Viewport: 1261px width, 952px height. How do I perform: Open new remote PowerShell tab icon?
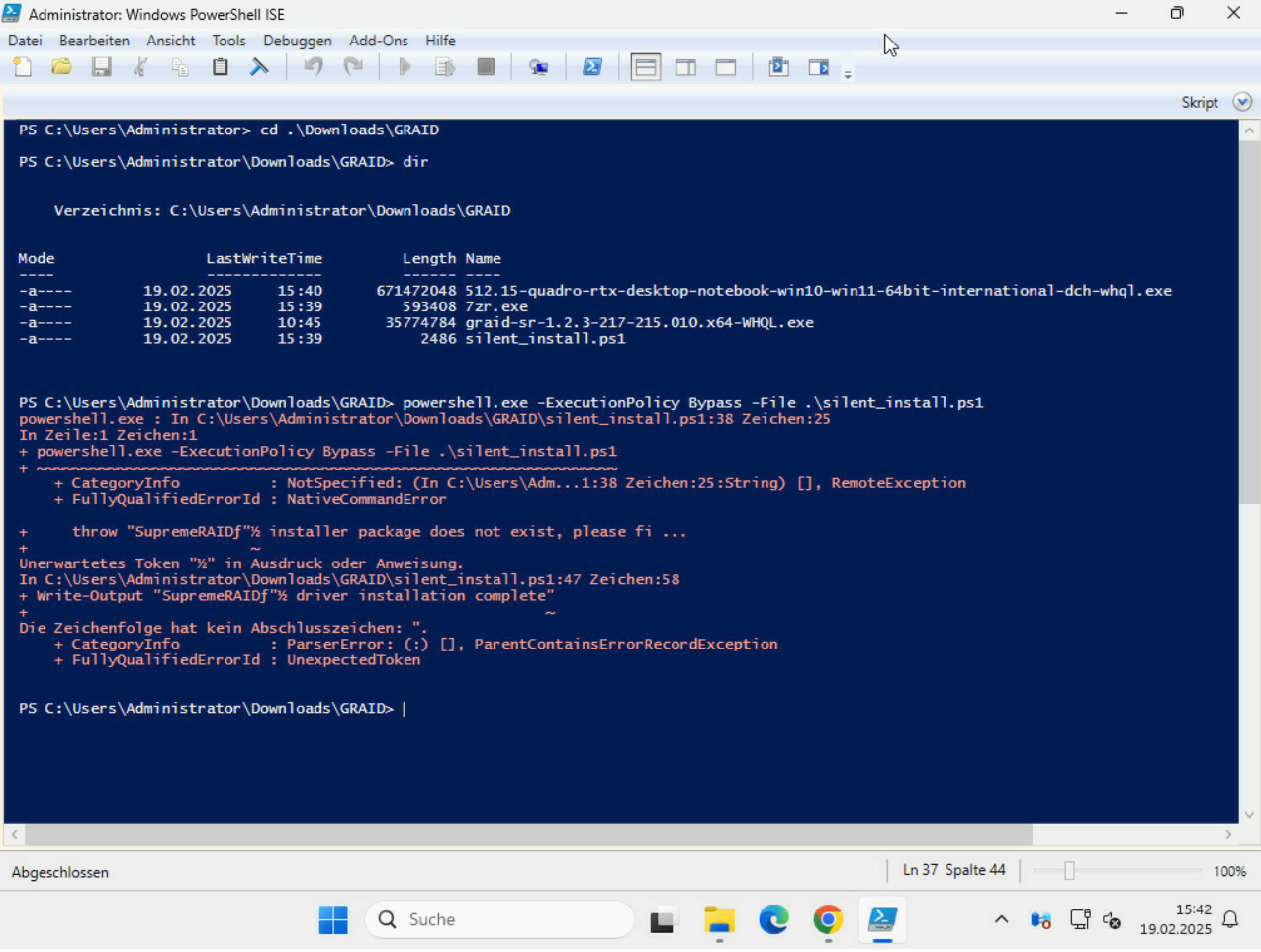(538, 67)
